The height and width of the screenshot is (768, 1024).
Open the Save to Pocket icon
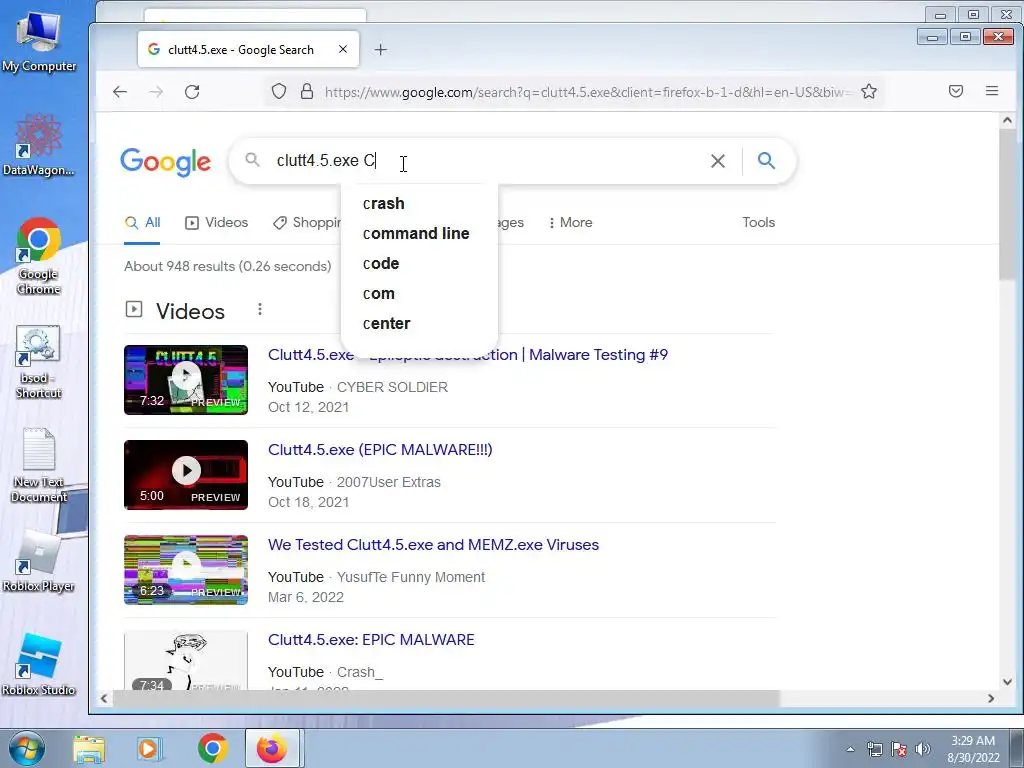(x=955, y=91)
